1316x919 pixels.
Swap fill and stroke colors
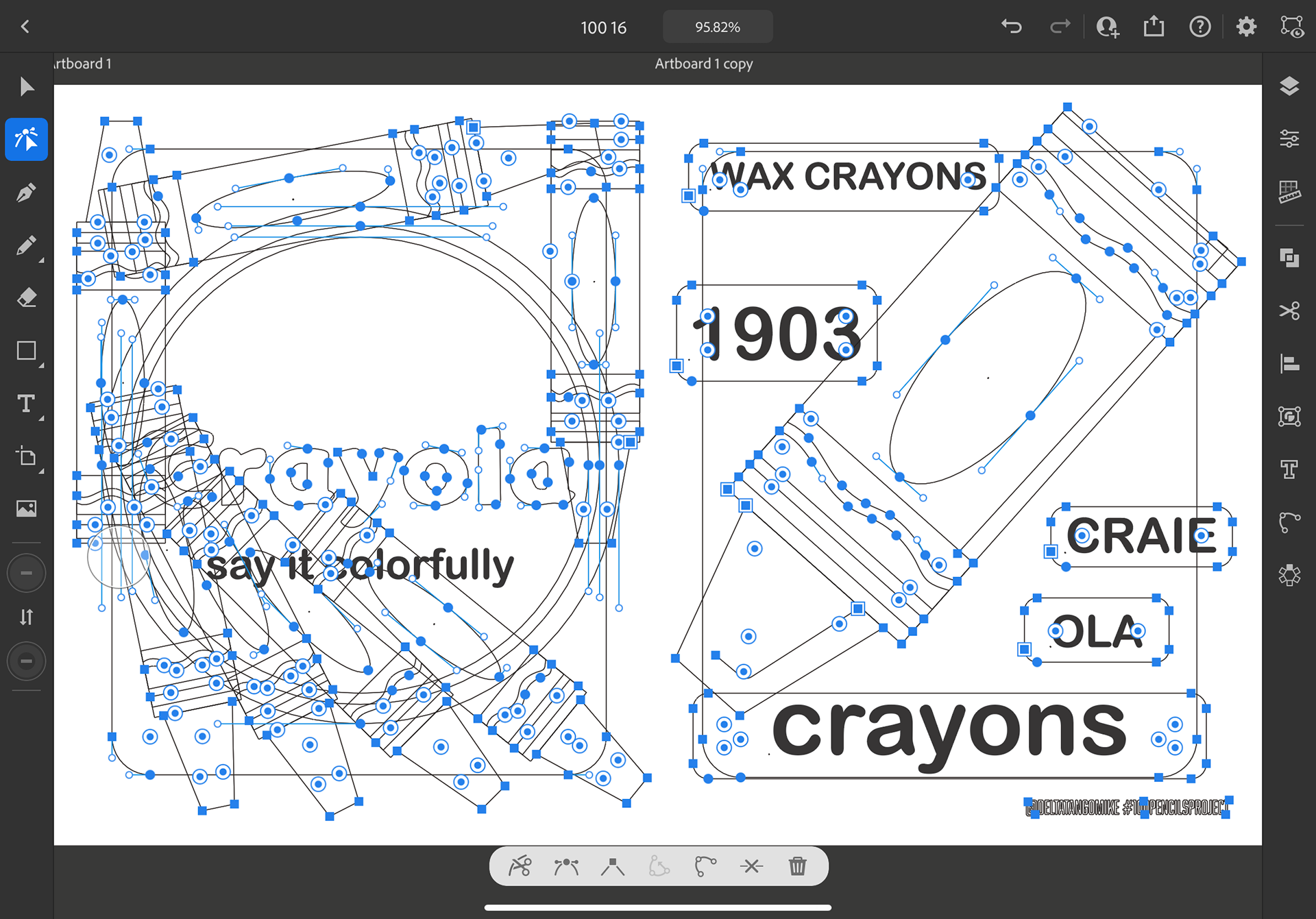click(26, 617)
